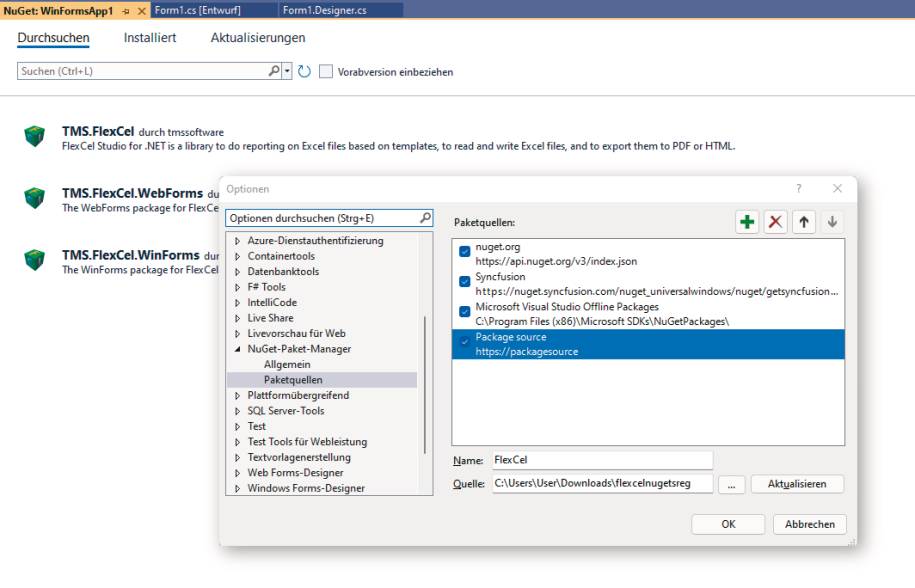Expand the F# Tools node

click(238, 287)
